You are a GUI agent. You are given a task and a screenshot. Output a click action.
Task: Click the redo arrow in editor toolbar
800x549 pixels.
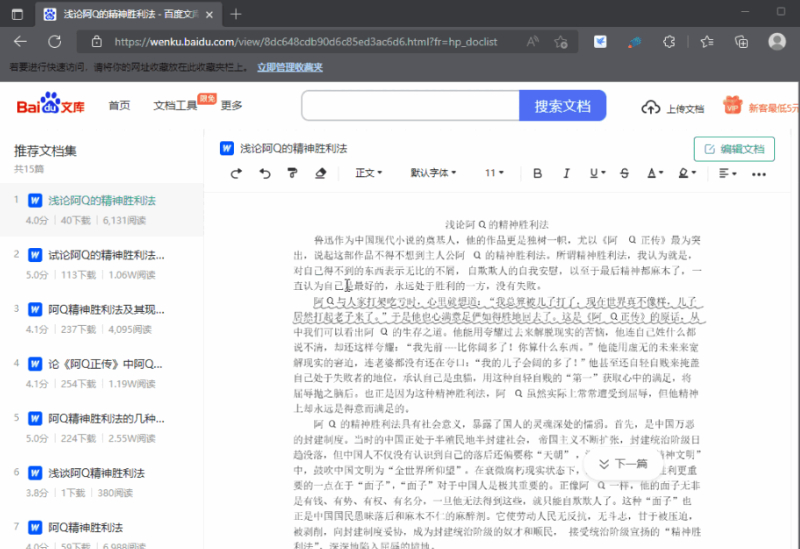pyautogui.click(x=236, y=173)
